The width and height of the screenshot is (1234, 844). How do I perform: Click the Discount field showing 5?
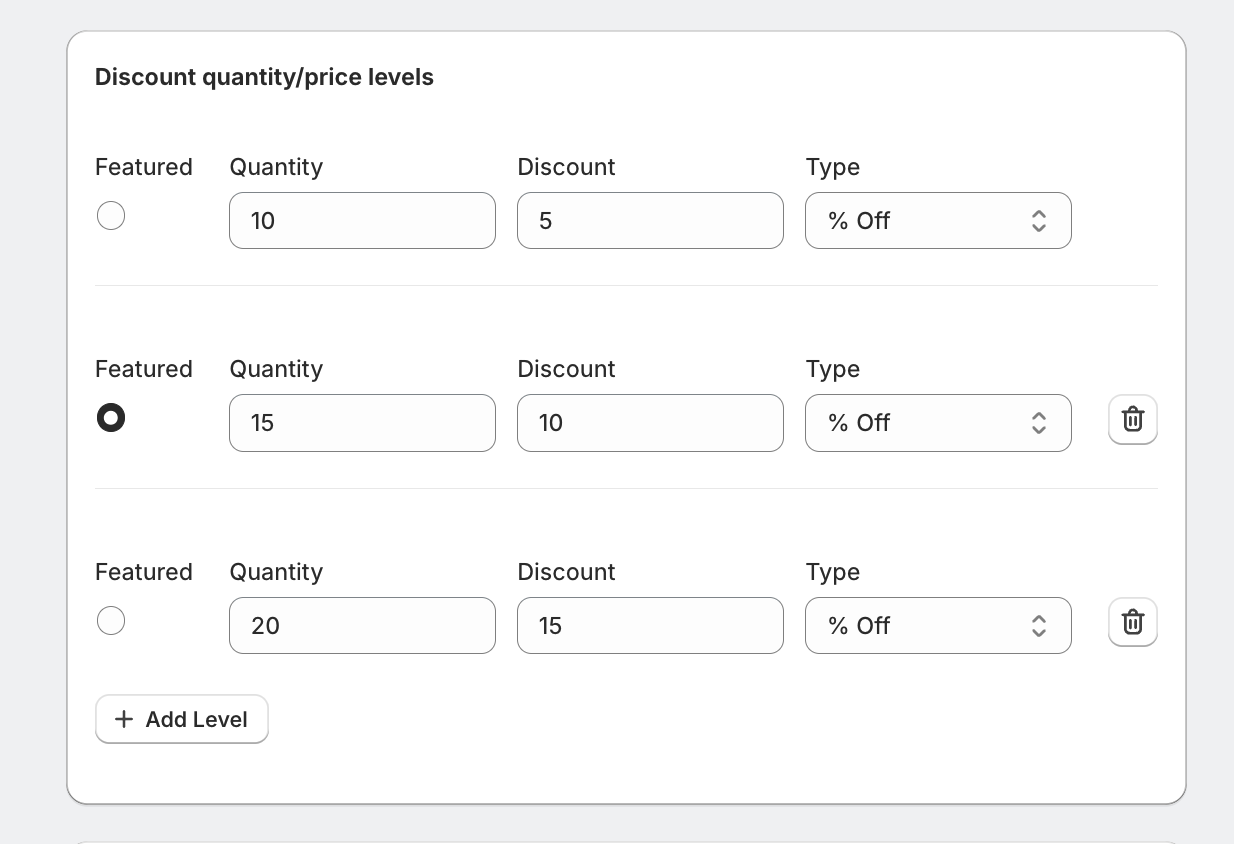650,221
